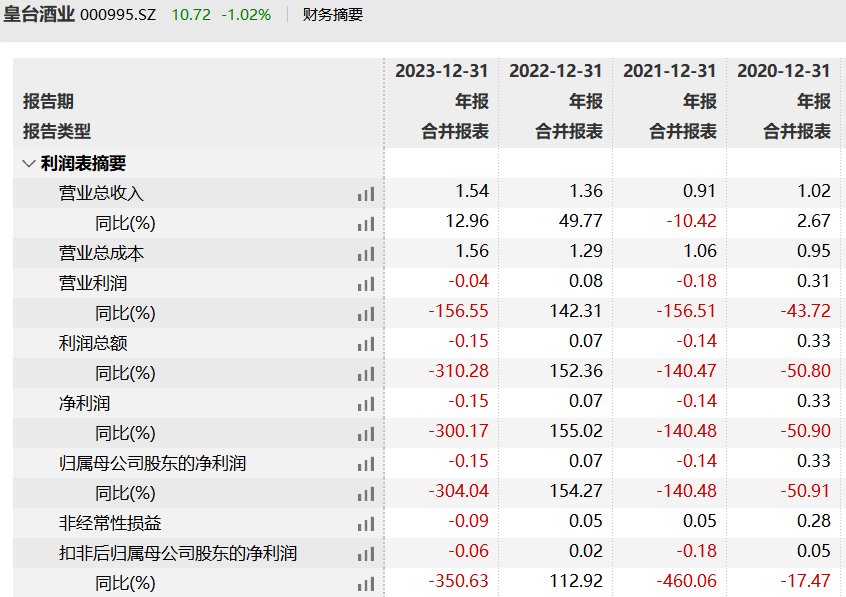Viewport: 846px width, 597px height.
Task: Click the -50.90 value
Action: click(x=806, y=431)
